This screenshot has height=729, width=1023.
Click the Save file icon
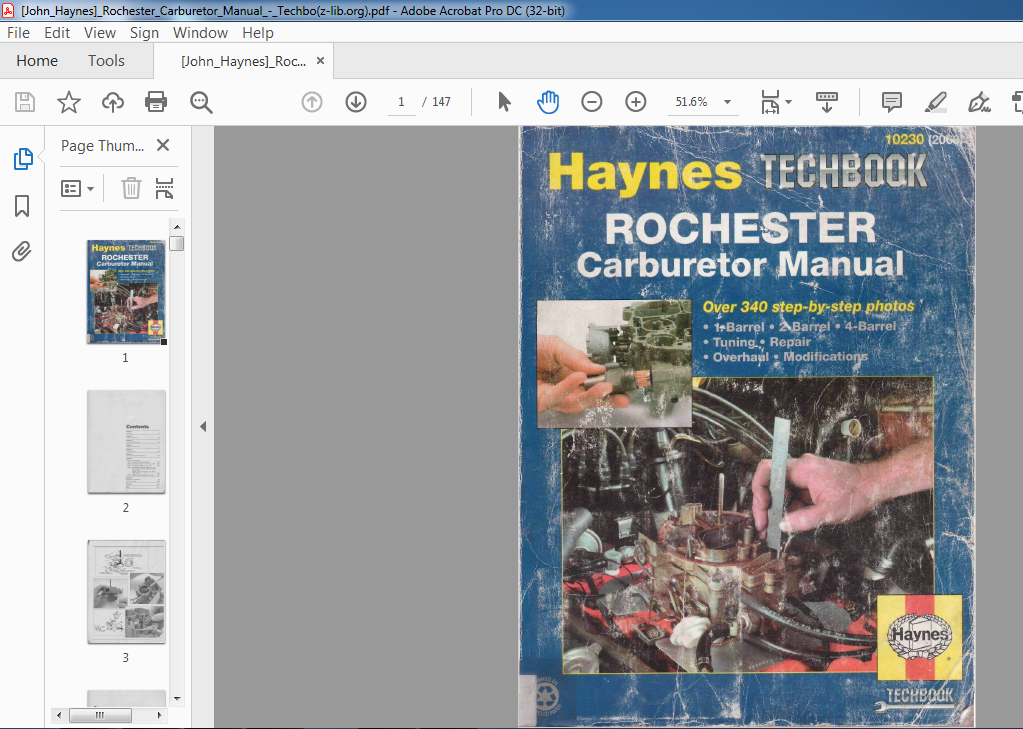(25, 102)
